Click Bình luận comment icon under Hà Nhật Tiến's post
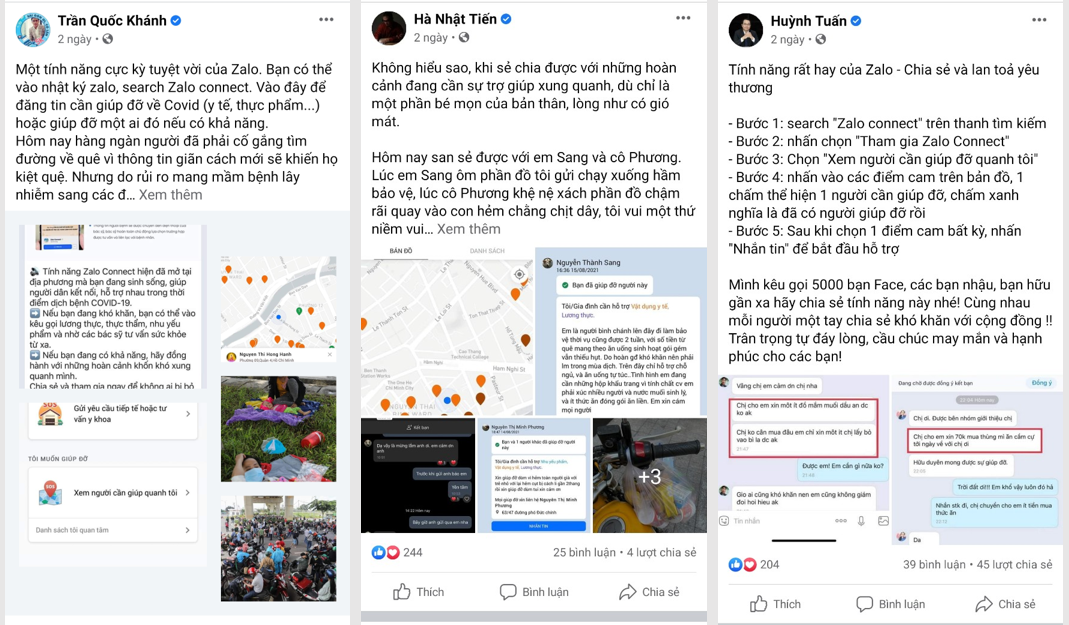 pyautogui.click(x=508, y=592)
